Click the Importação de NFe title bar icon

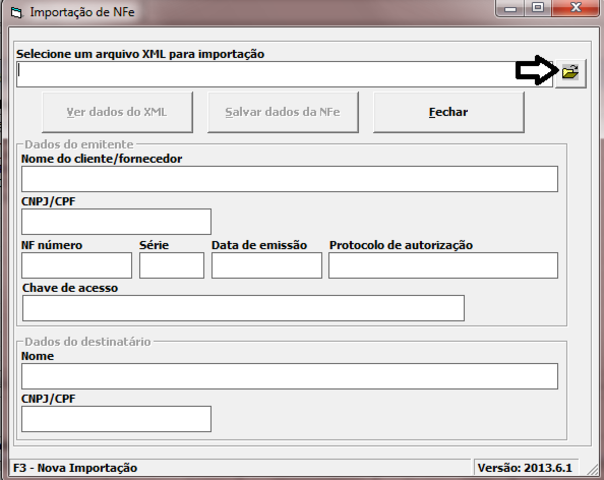point(15,12)
